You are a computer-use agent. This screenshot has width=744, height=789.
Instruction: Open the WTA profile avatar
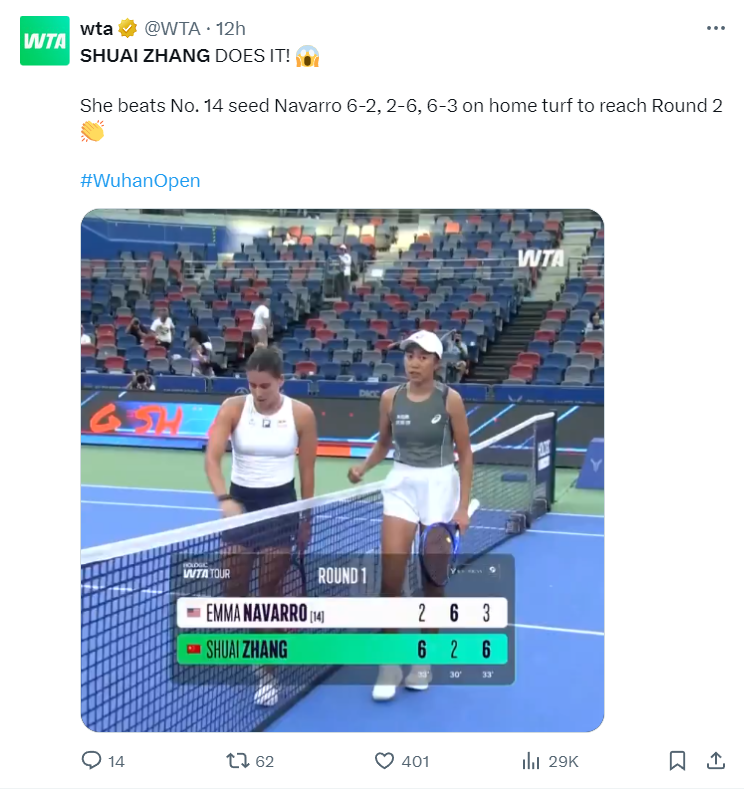(x=44, y=40)
